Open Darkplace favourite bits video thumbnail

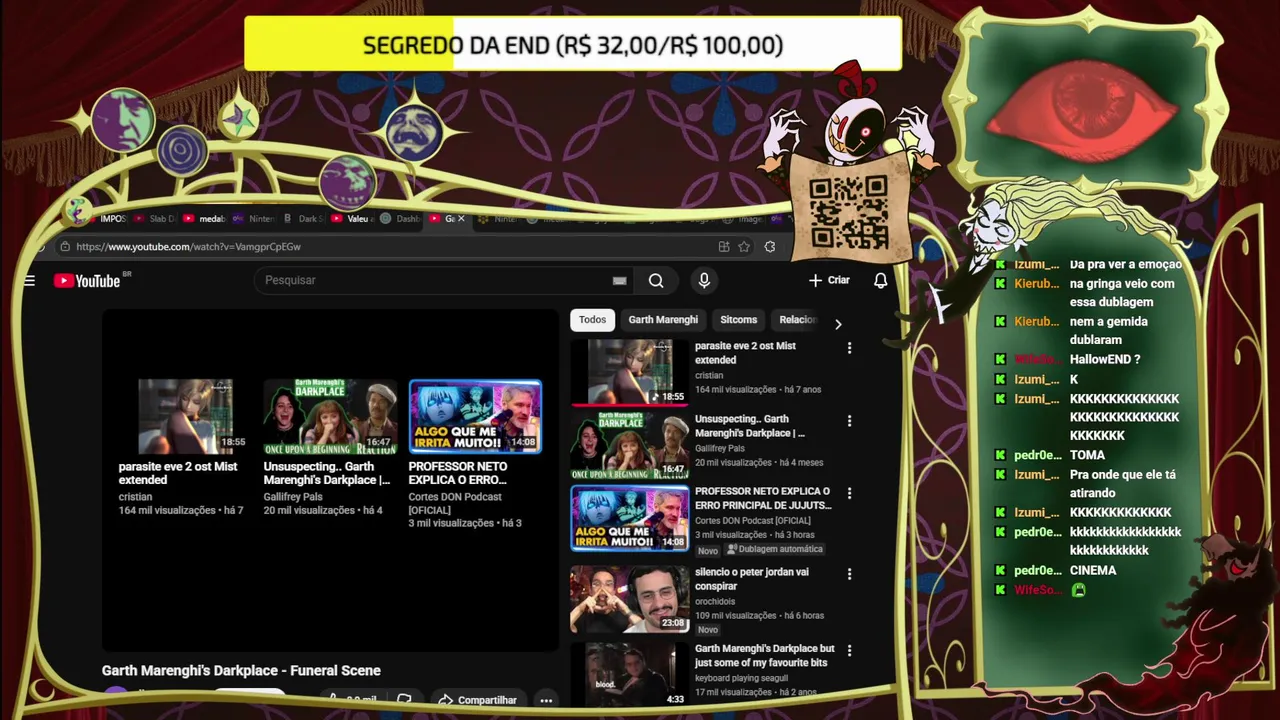coord(629,674)
